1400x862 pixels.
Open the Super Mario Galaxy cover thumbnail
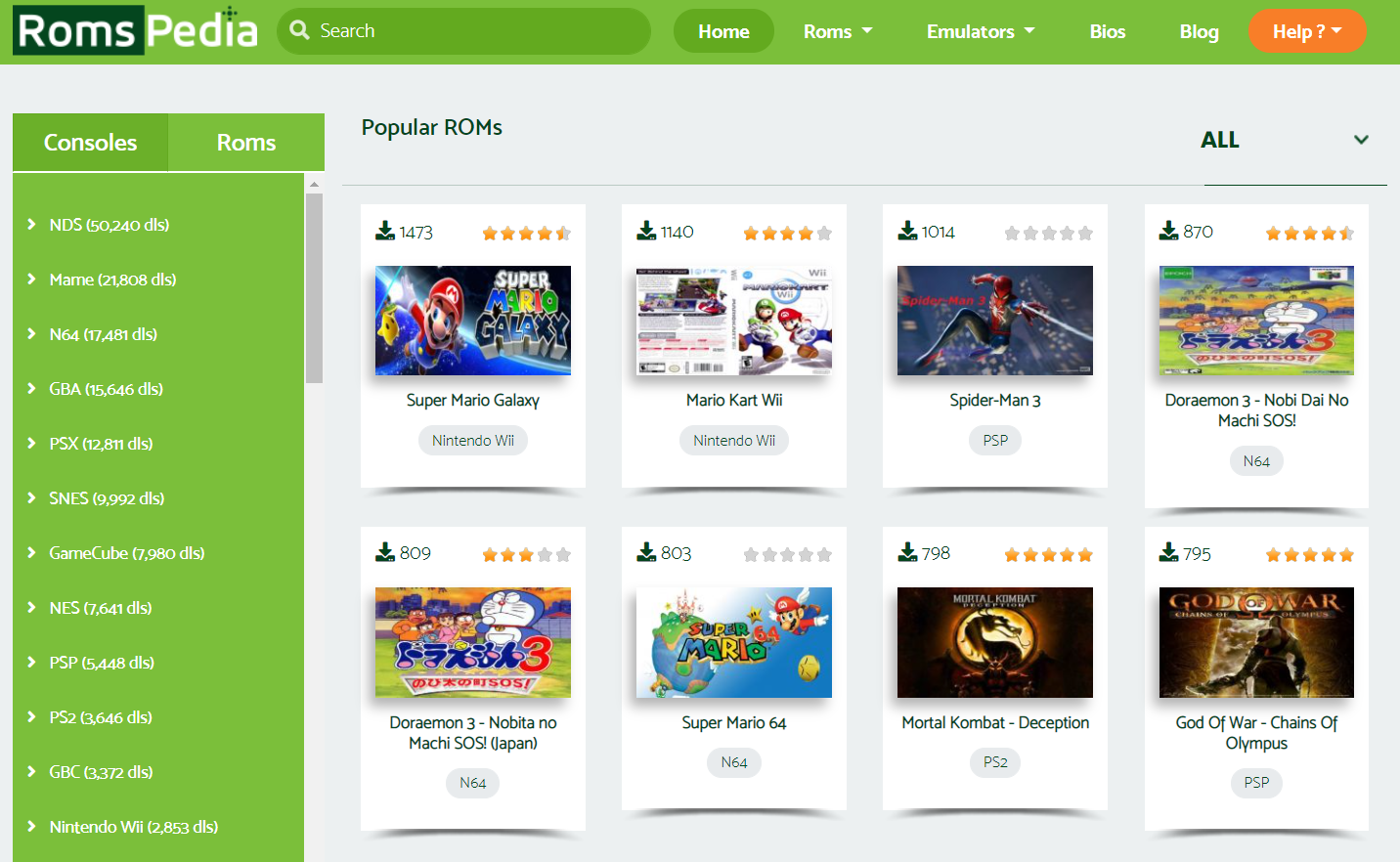coord(473,321)
